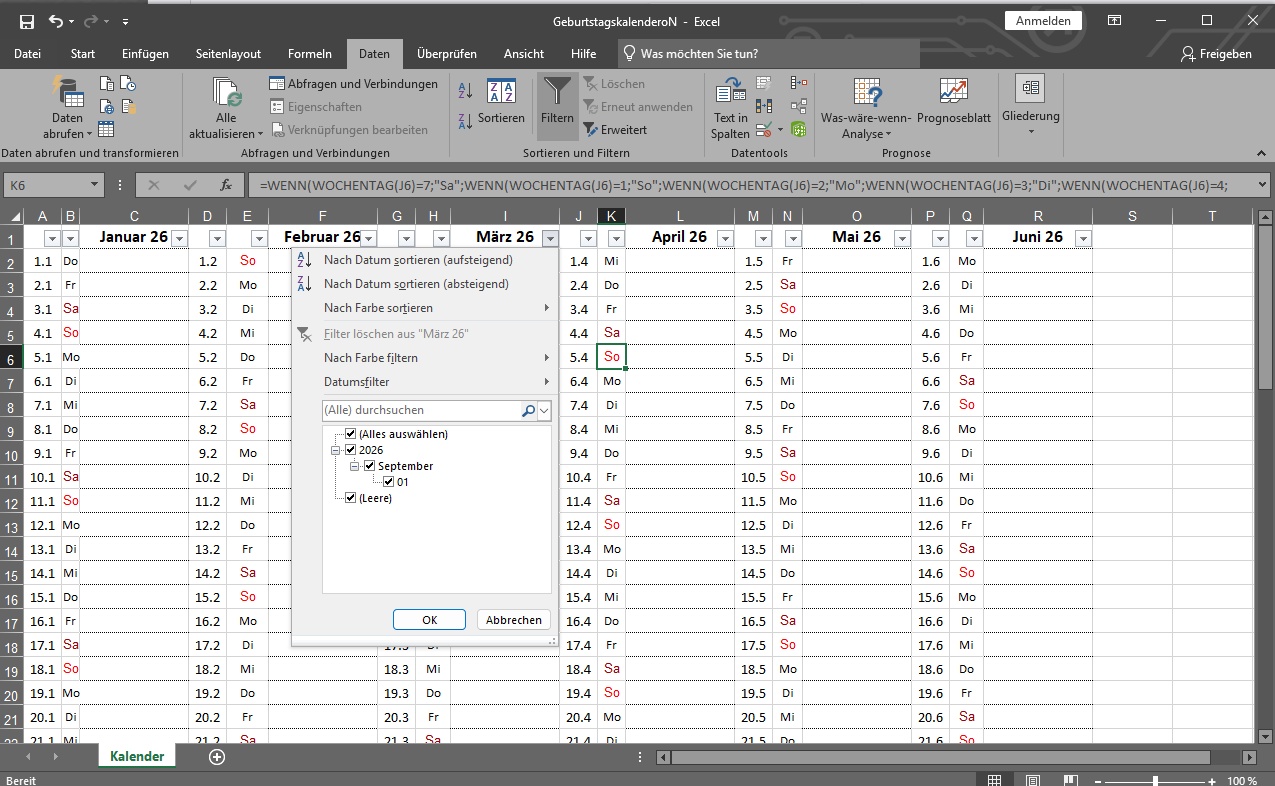
Task: Sort descending with the Z-A icon
Action: point(465,122)
